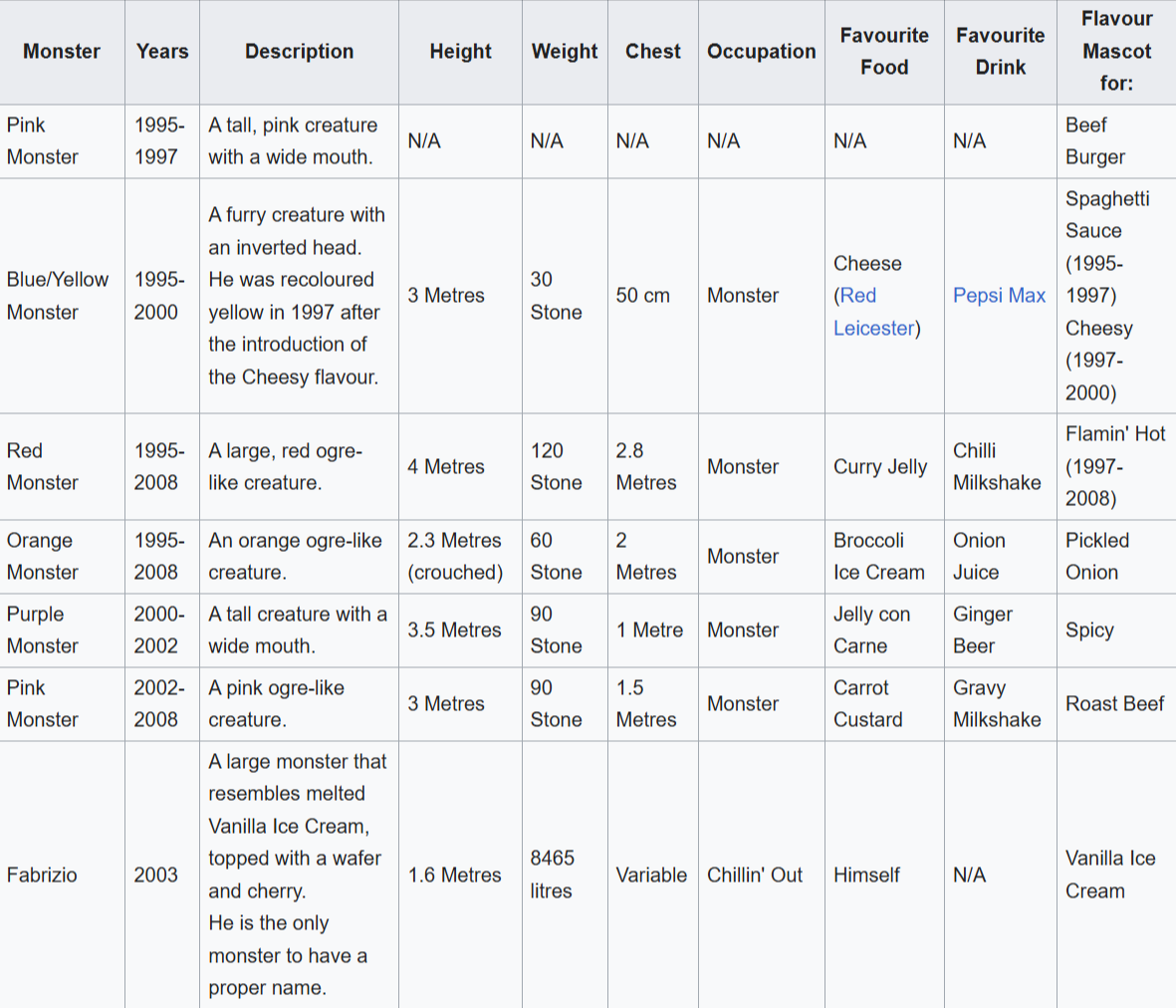Select the Years column header
Viewport: 1176px width, 1008px height.
(162, 52)
